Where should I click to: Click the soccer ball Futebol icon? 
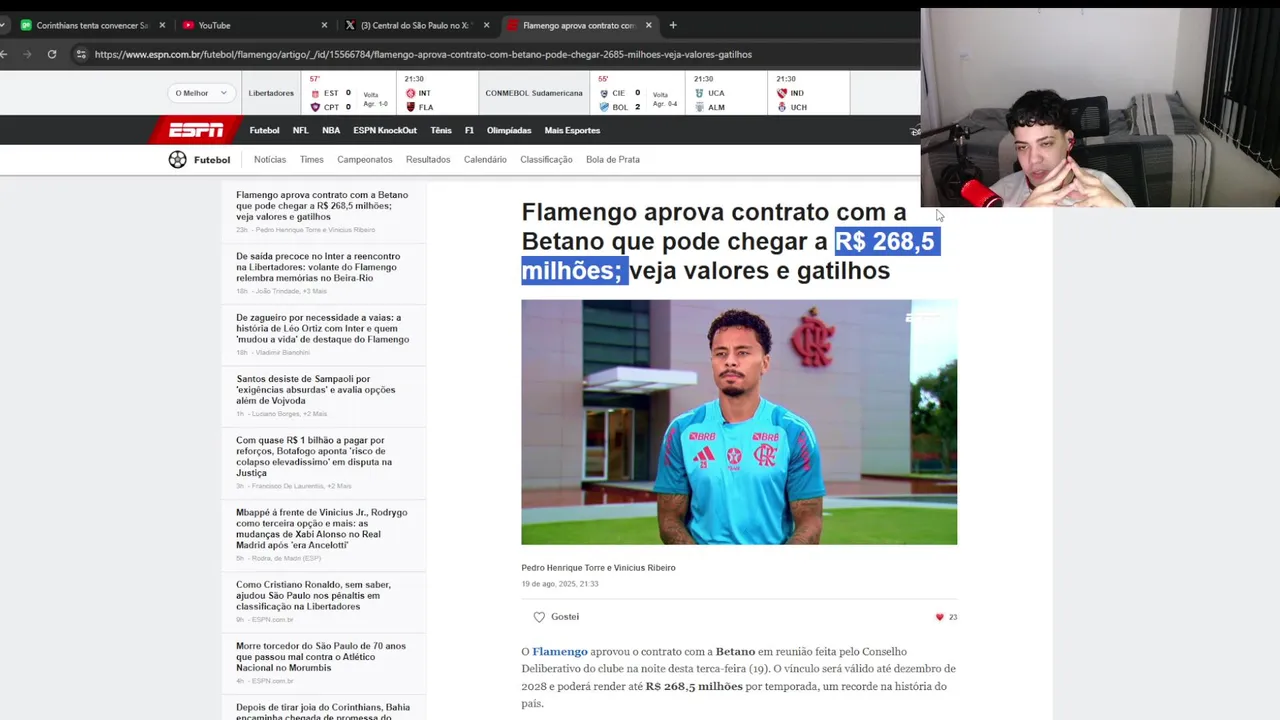(x=177, y=159)
